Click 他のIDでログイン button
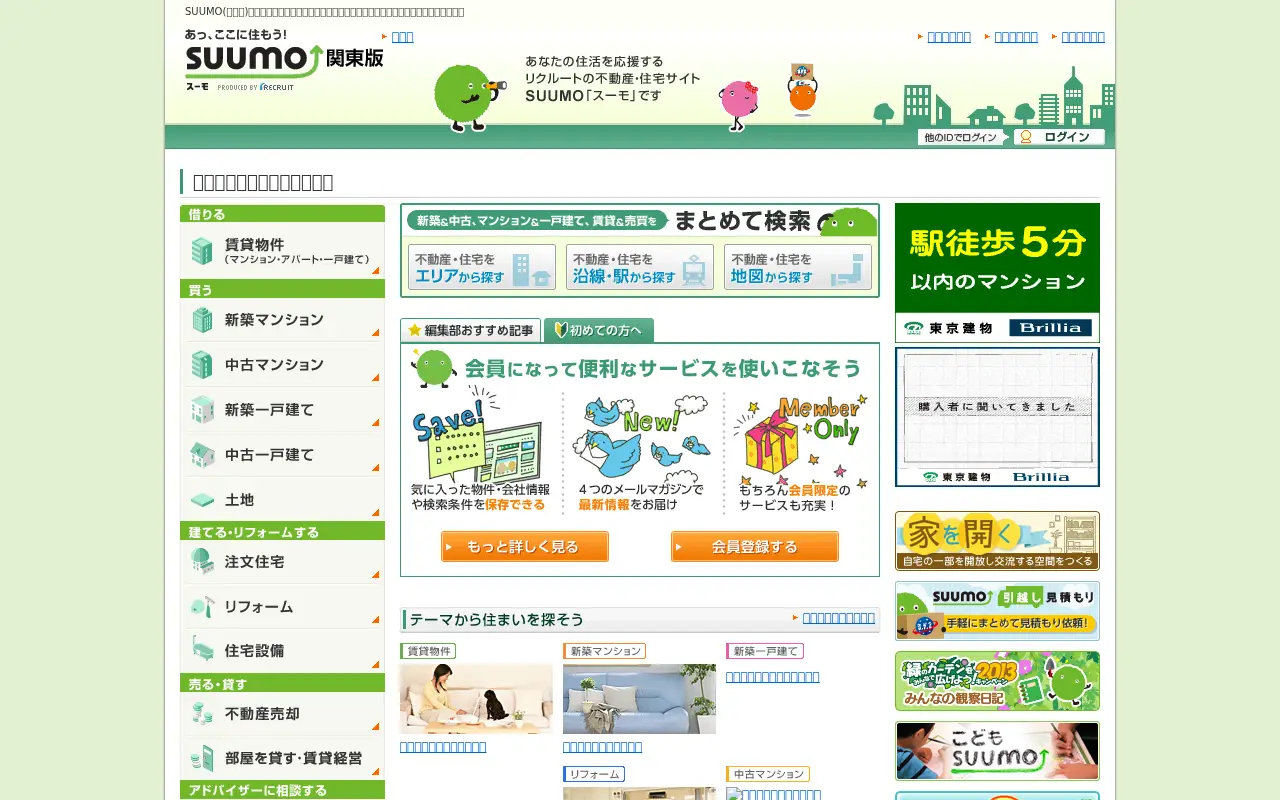This screenshot has width=1280, height=800. point(962,137)
